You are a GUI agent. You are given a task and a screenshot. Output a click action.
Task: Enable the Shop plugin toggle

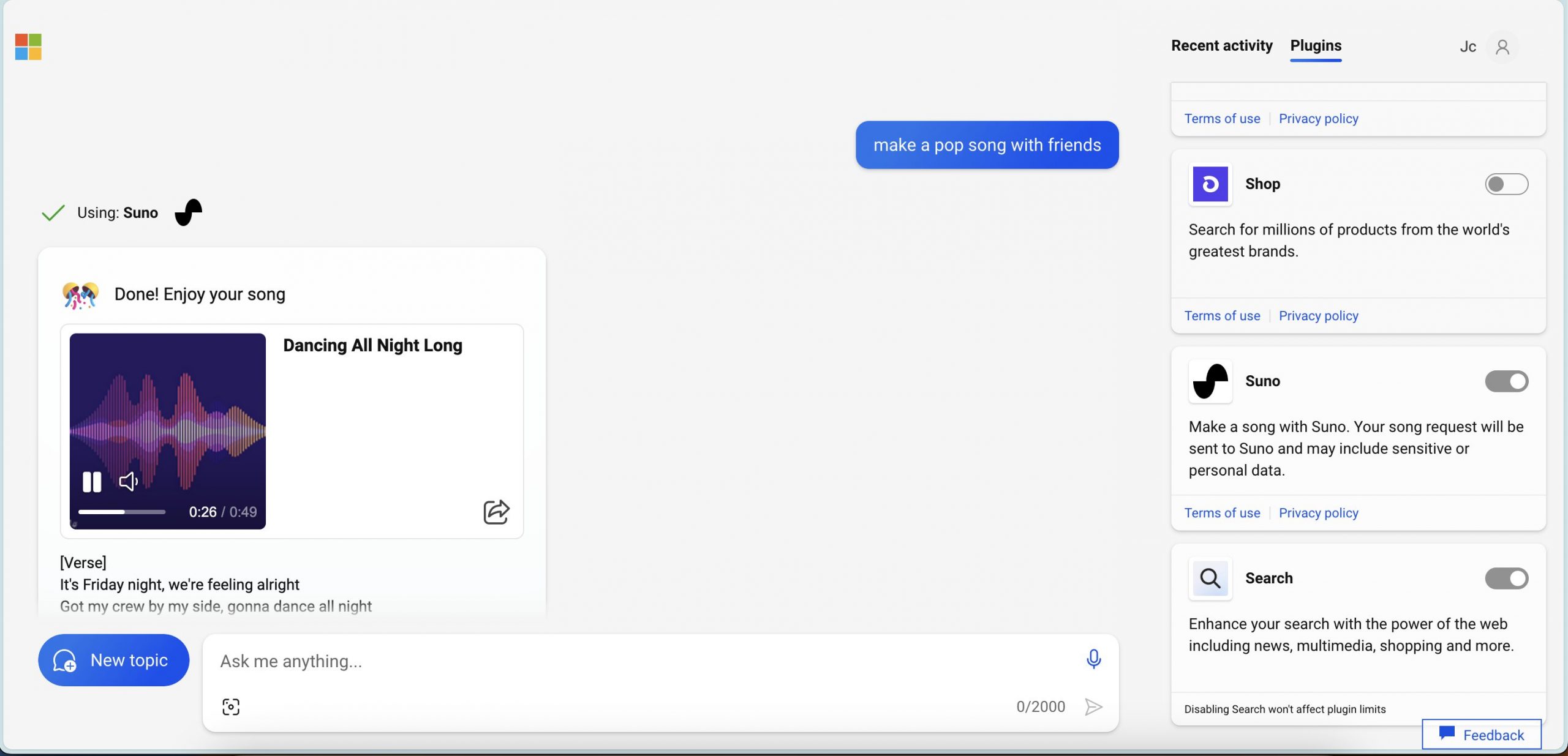coord(1506,184)
